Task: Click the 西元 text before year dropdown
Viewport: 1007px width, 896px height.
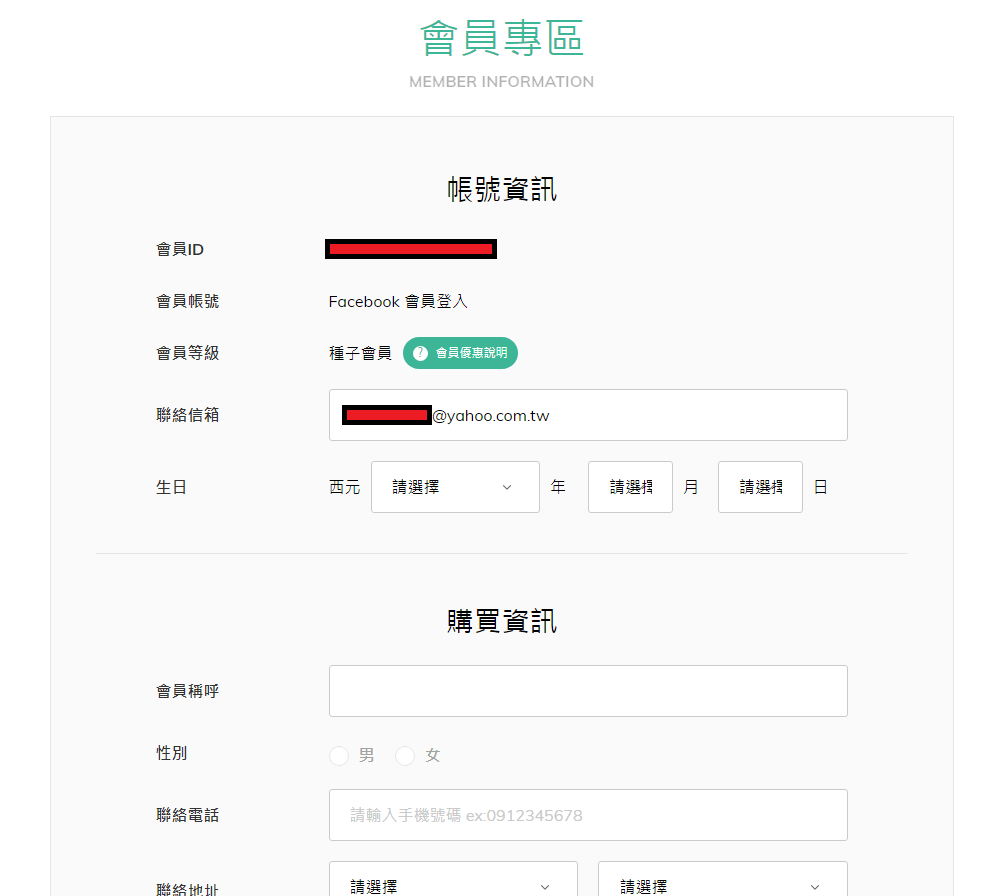Action: click(344, 488)
